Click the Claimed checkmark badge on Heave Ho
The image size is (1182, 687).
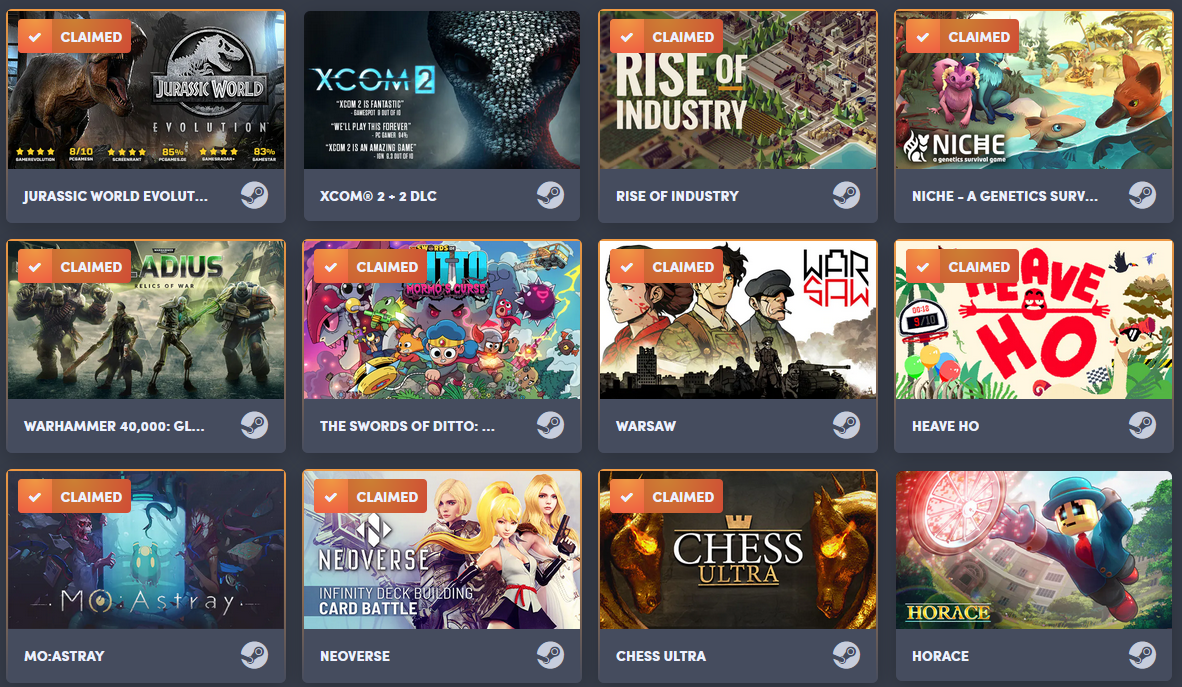coord(962,266)
